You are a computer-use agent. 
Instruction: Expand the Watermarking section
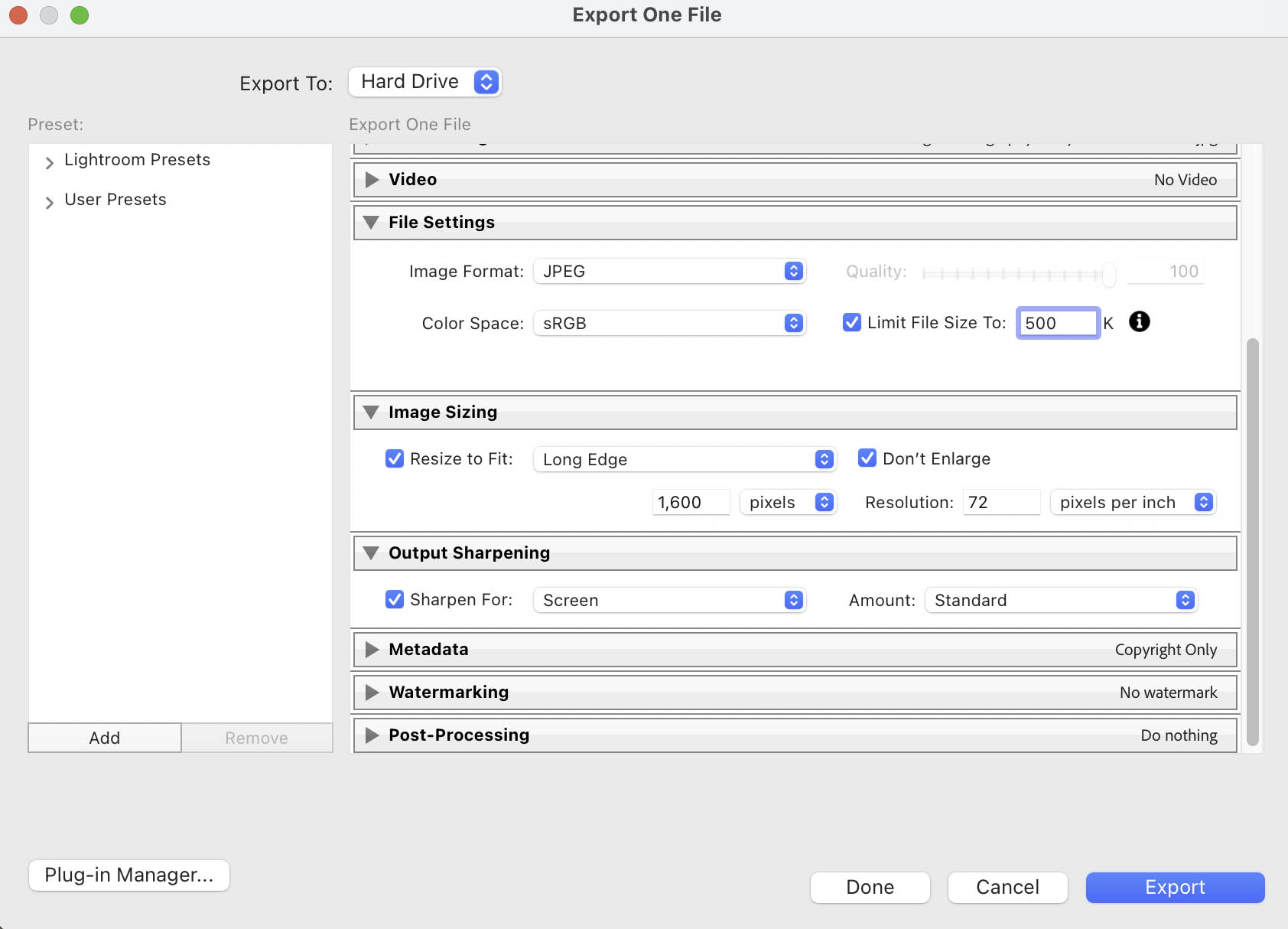click(x=372, y=693)
